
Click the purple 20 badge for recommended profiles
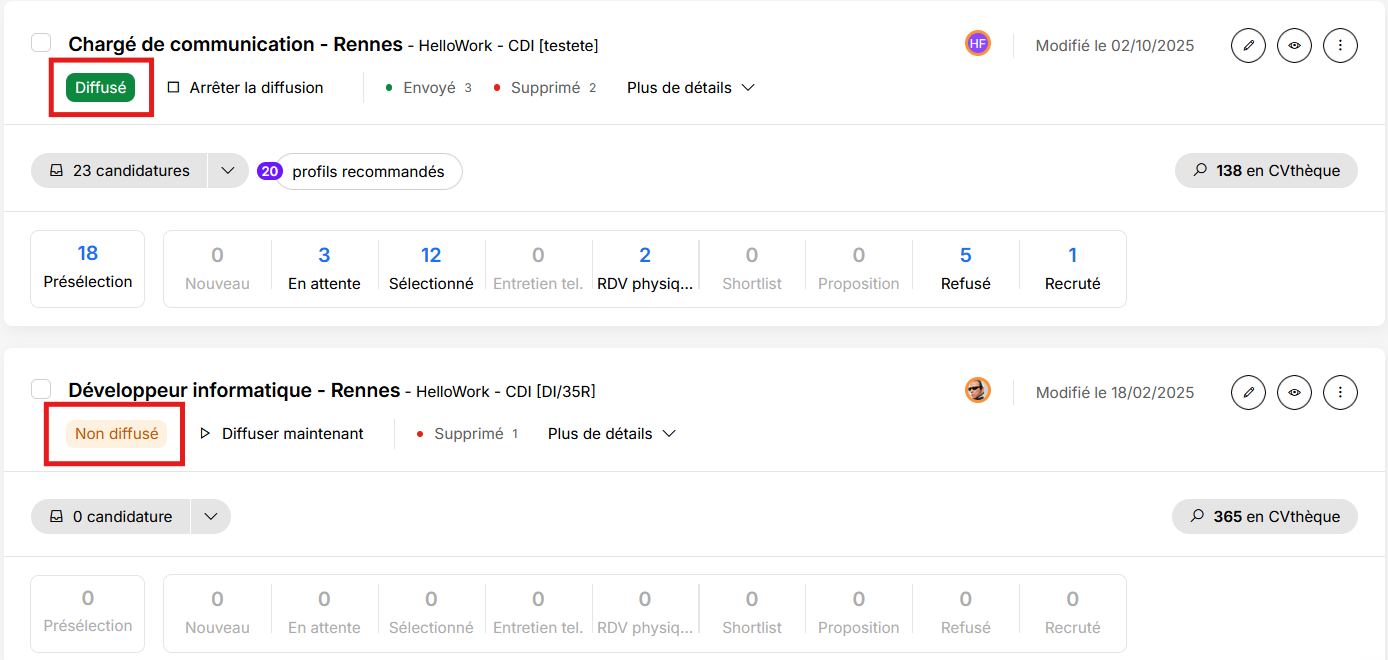(x=270, y=171)
